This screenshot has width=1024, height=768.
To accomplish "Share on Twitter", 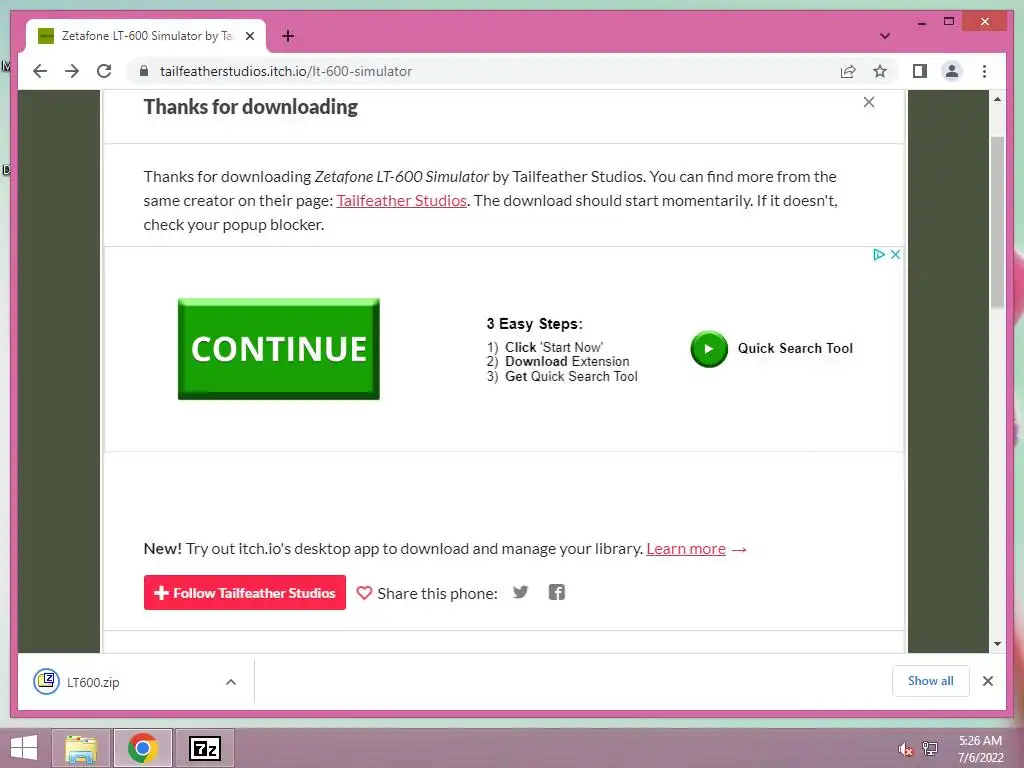I will pyautogui.click(x=520, y=592).
